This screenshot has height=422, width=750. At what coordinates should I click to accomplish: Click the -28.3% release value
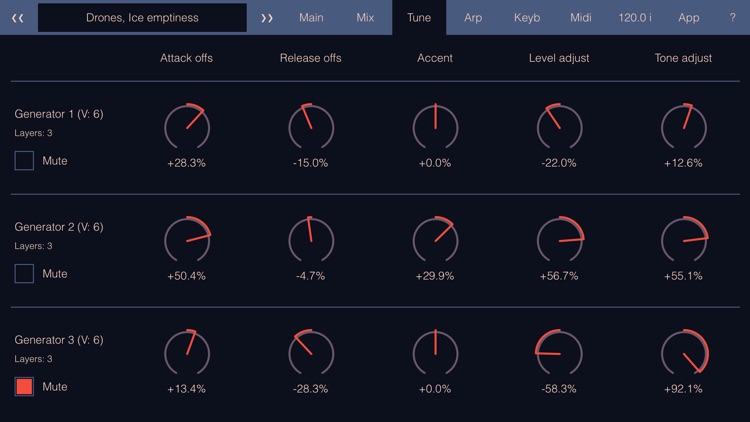[310, 389]
